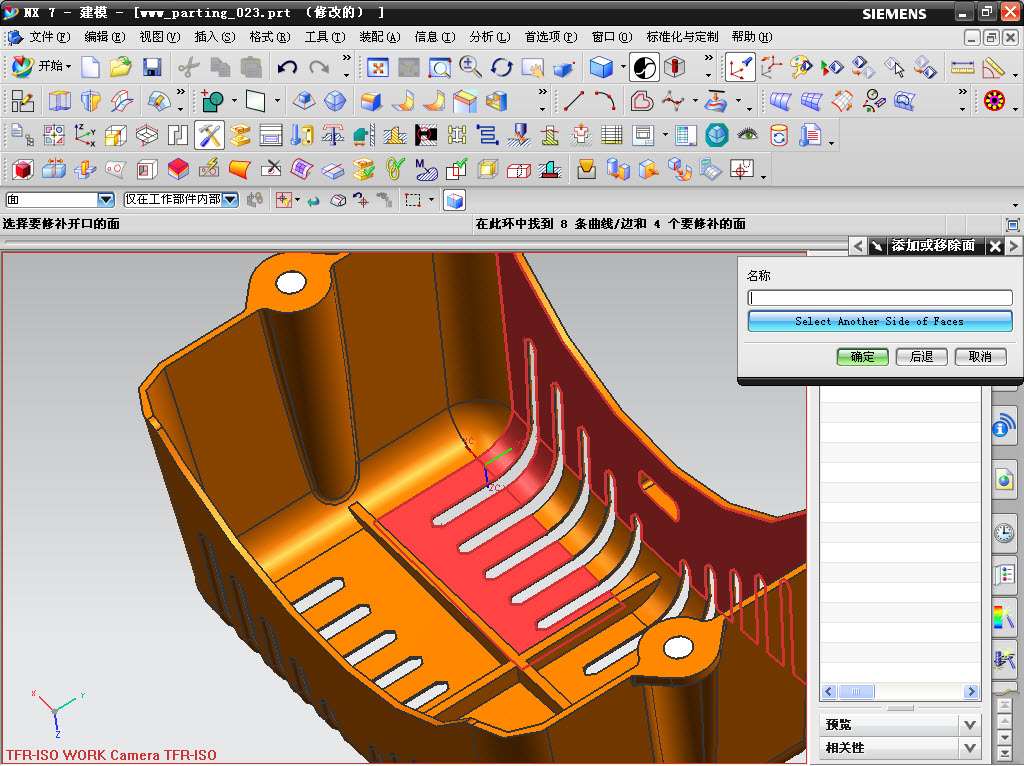The width and height of the screenshot is (1024, 766).
Task: Open the Sketch tool icon
Action: click(23, 101)
